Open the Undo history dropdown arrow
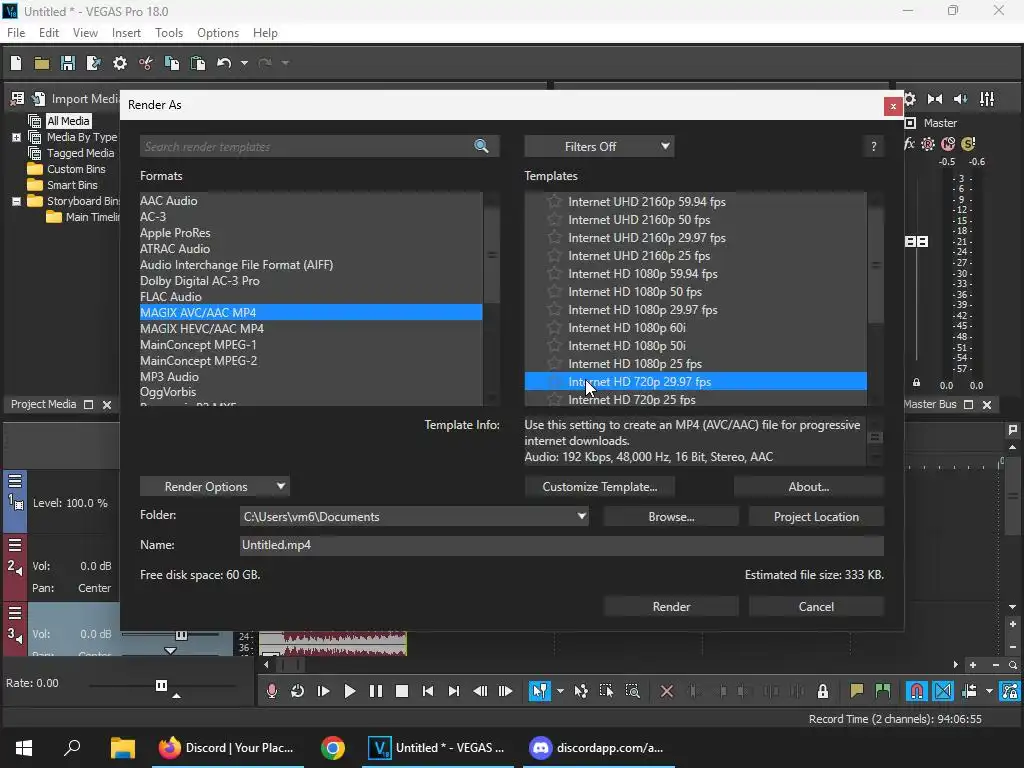 pyautogui.click(x=244, y=63)
